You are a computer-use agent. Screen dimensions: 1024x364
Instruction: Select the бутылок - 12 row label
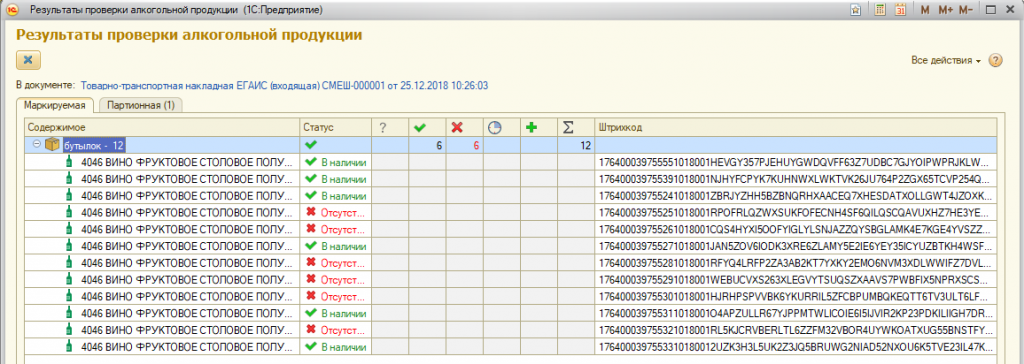(x=94, y=145)
